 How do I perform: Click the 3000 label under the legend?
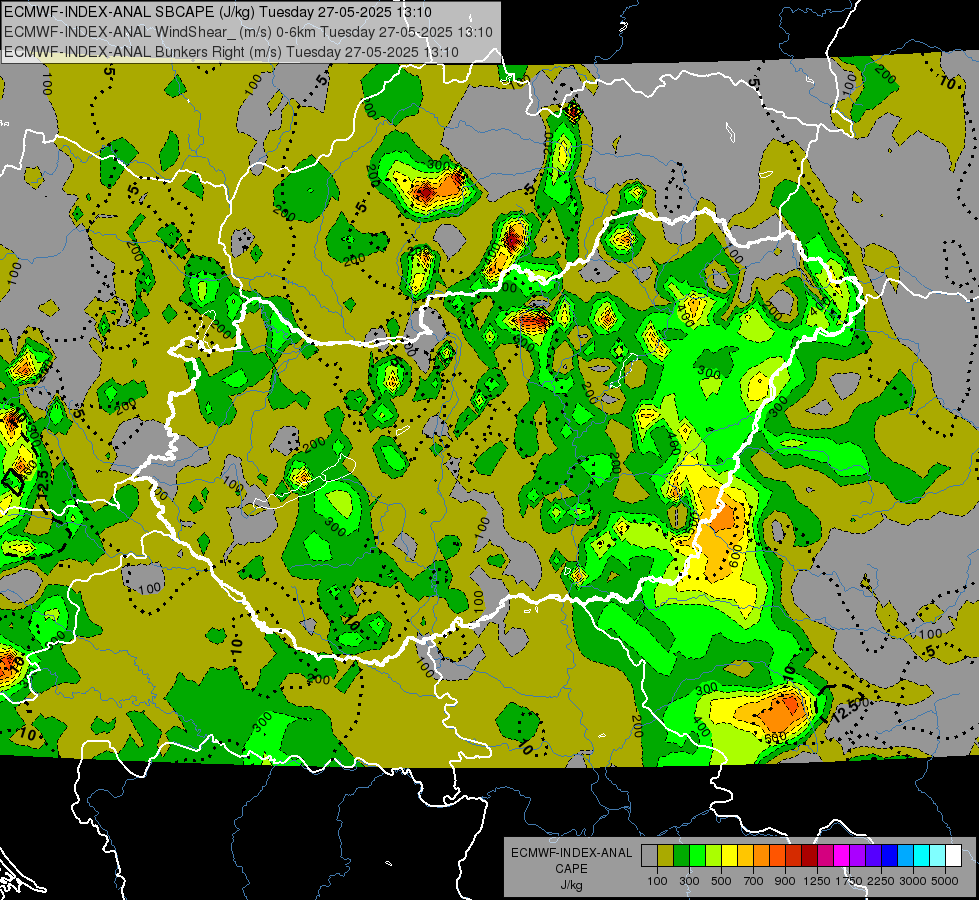click(913, 881)
